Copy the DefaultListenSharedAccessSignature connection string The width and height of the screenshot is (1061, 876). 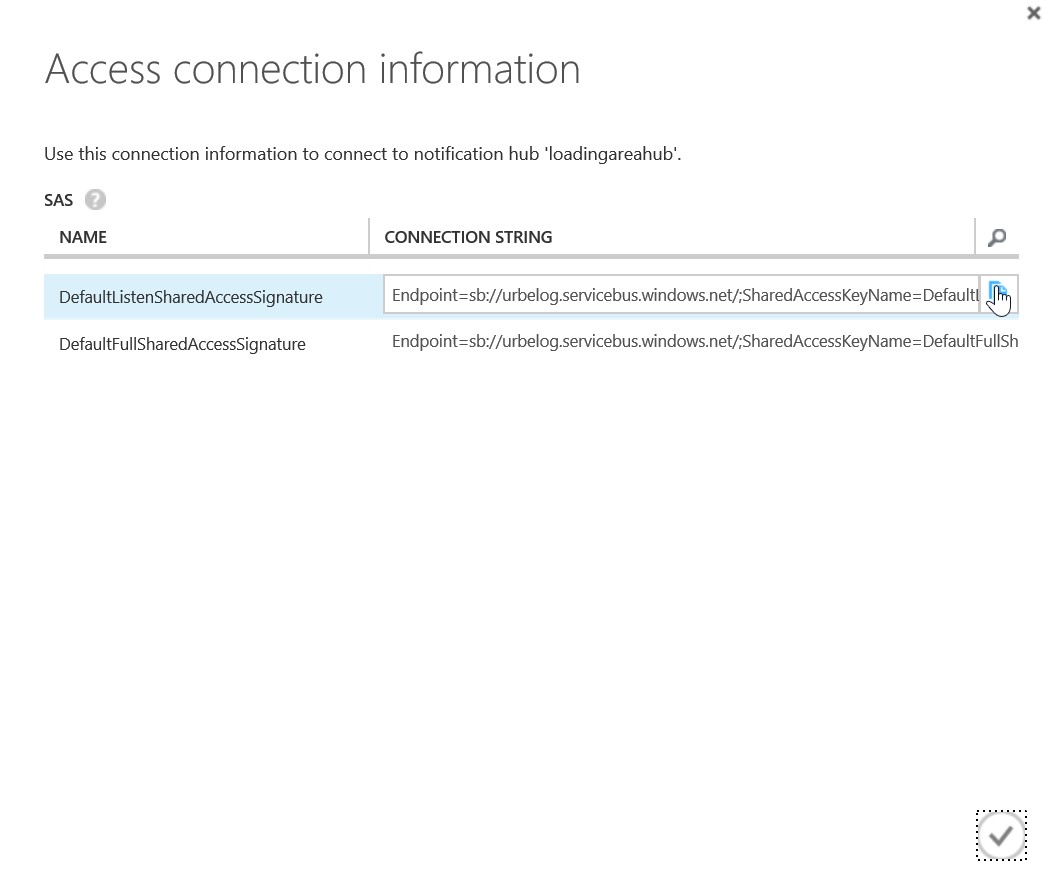click(x=998, y=294)
